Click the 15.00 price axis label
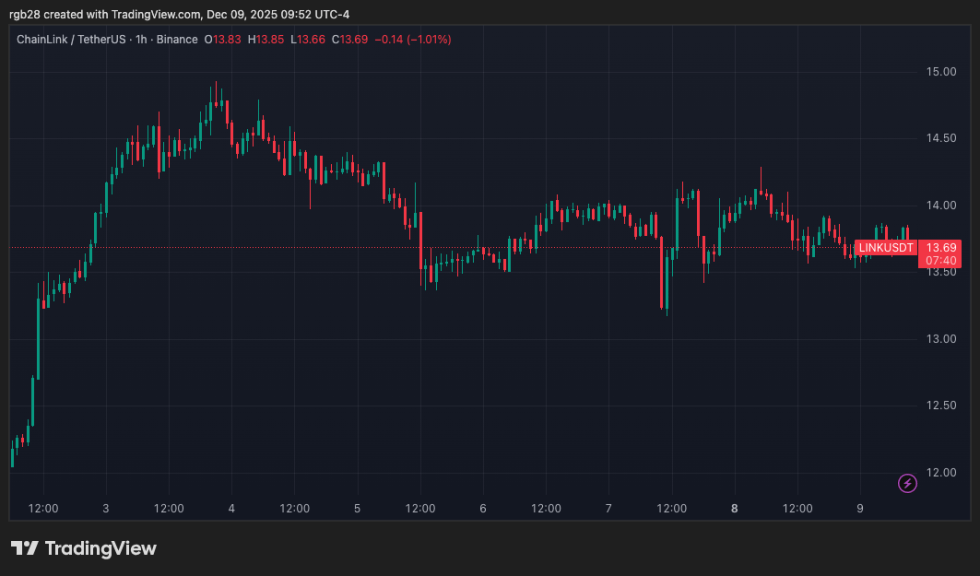This screenshot has height=576, width=980. 941,71
